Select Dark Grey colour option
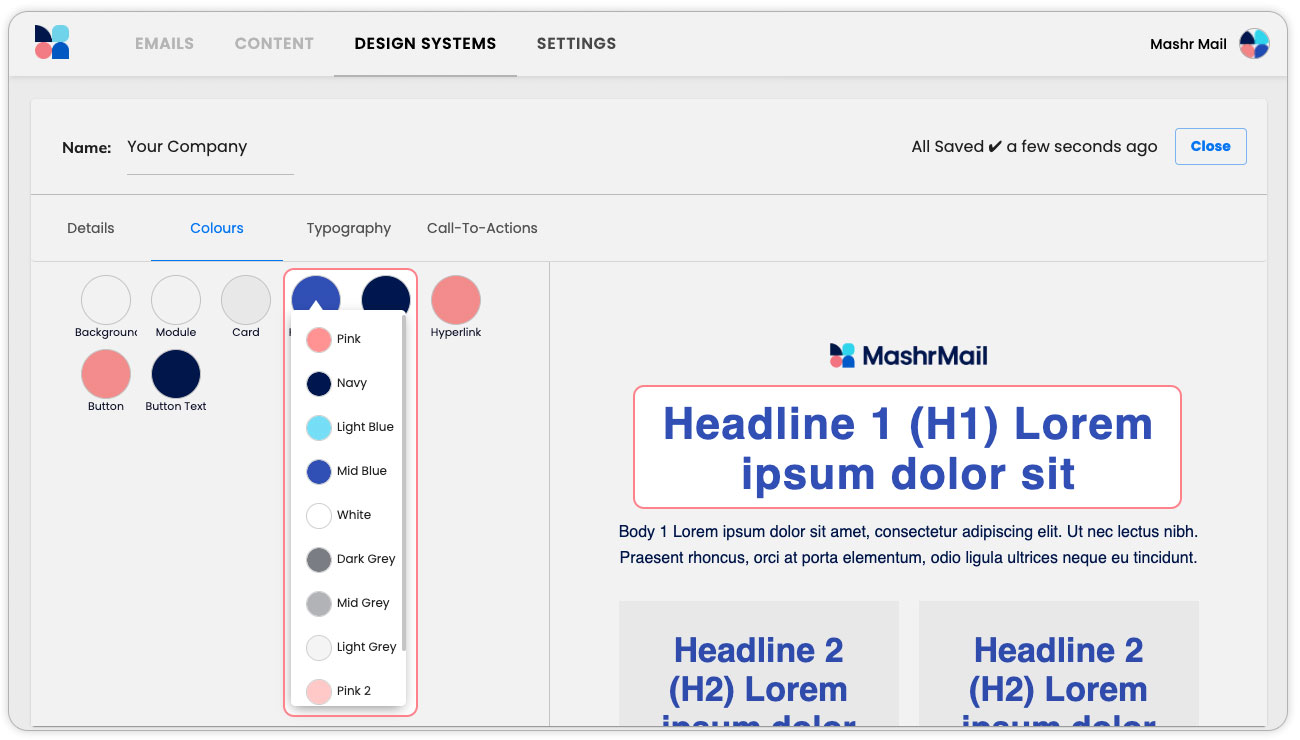The image size is (1300, 740). click(x=350, y=559)
